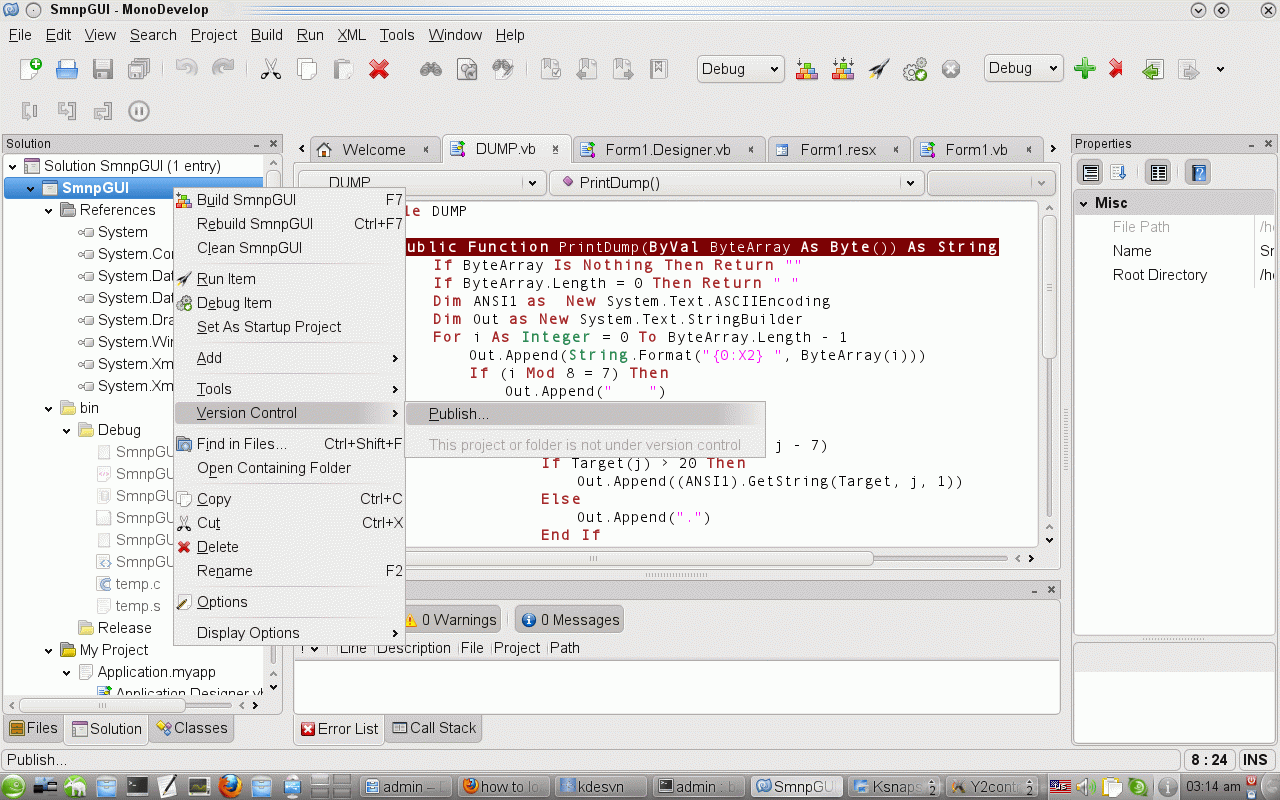
Task: Click the green plus toolbar icon
Action: click(x=1085, y=69)
